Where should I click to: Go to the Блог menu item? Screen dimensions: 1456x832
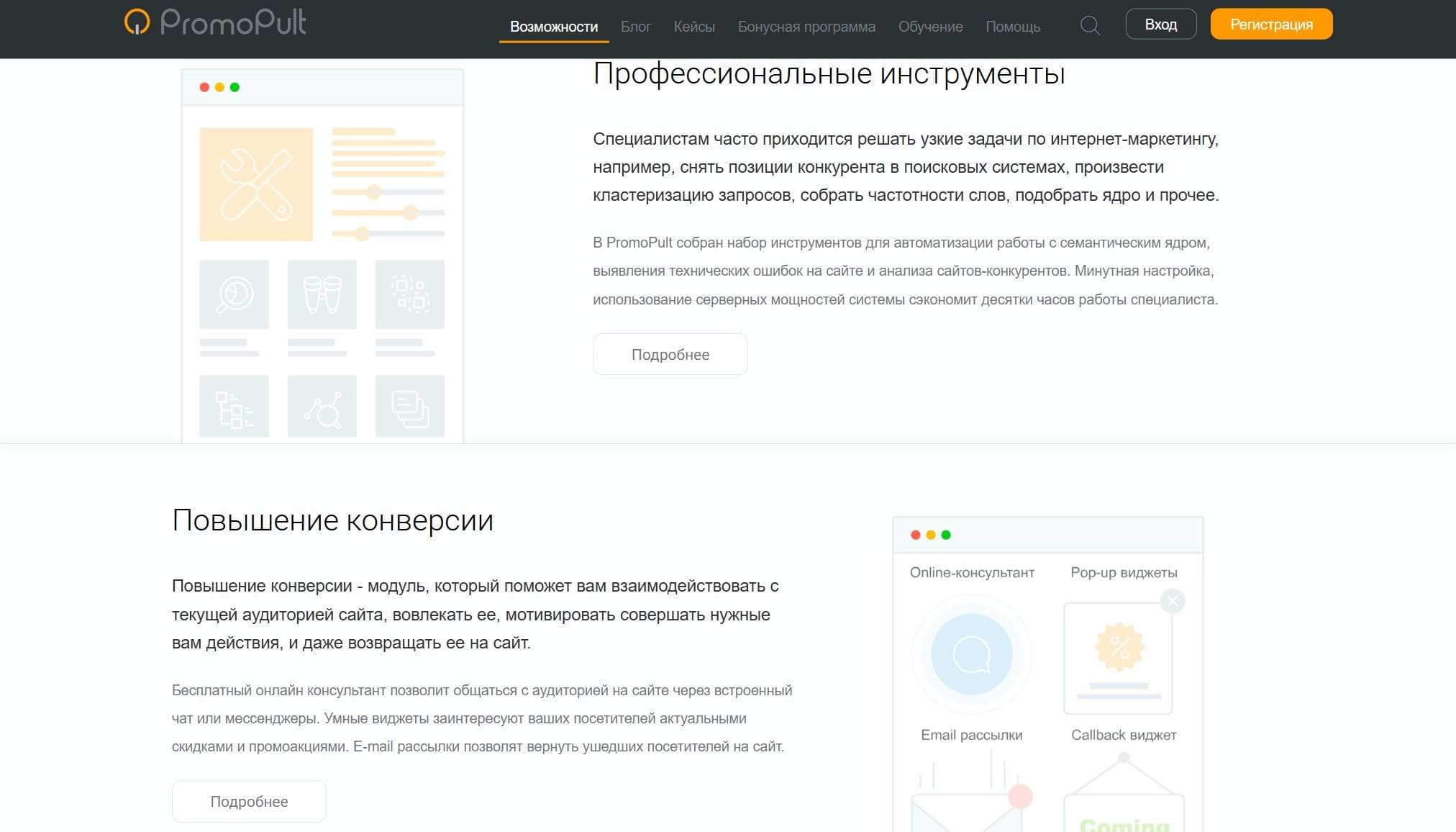(x=635, y=27)
